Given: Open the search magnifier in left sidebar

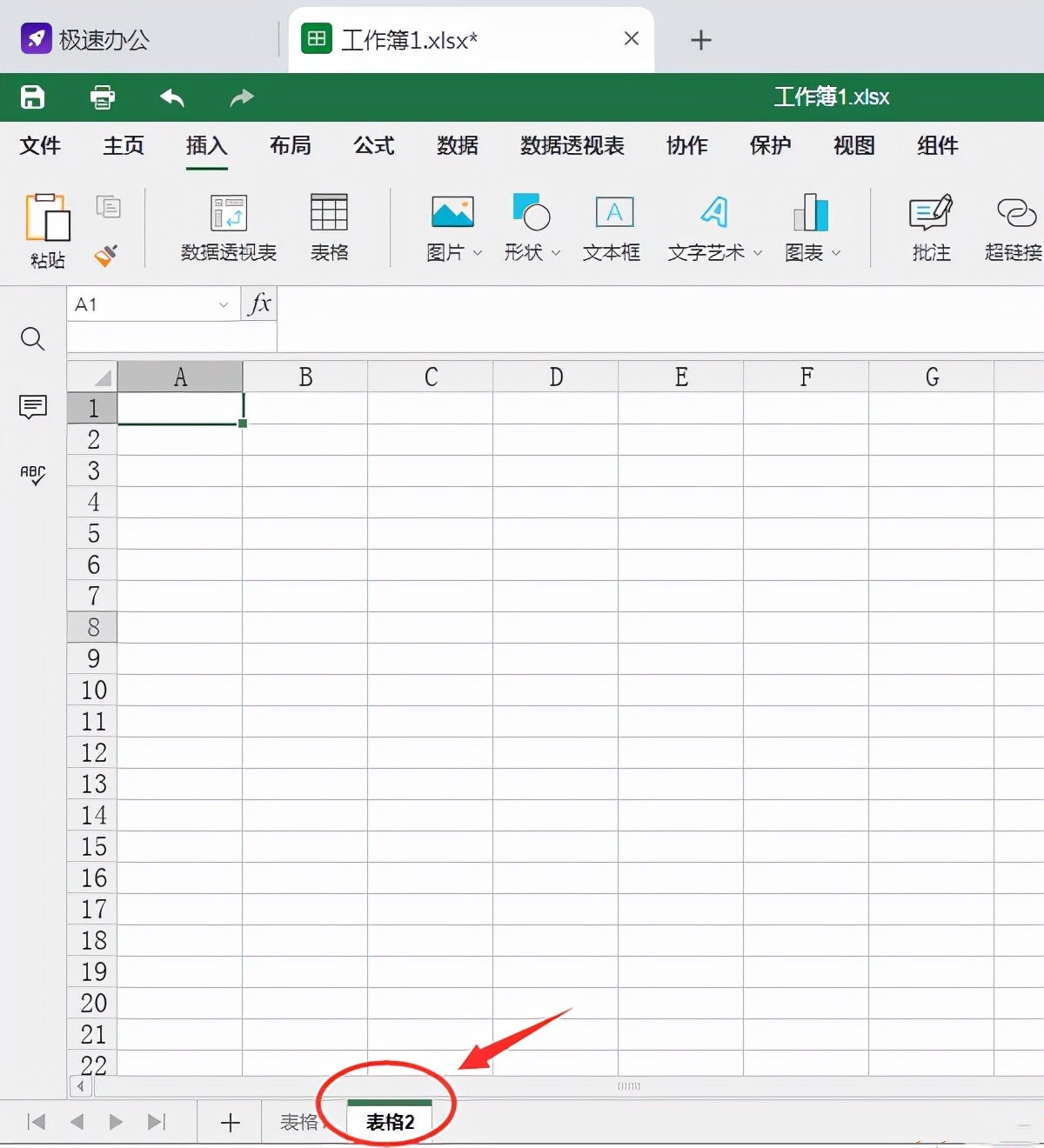Looking at the screenshot, I should coord(33,338).
